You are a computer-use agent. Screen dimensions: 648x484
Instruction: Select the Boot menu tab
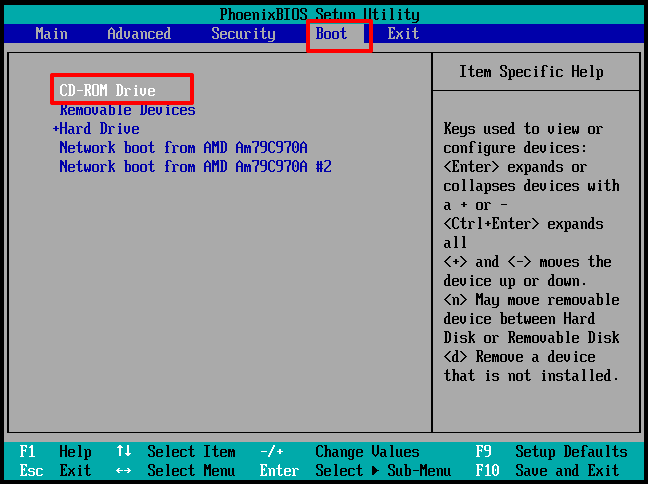[331, 33]
